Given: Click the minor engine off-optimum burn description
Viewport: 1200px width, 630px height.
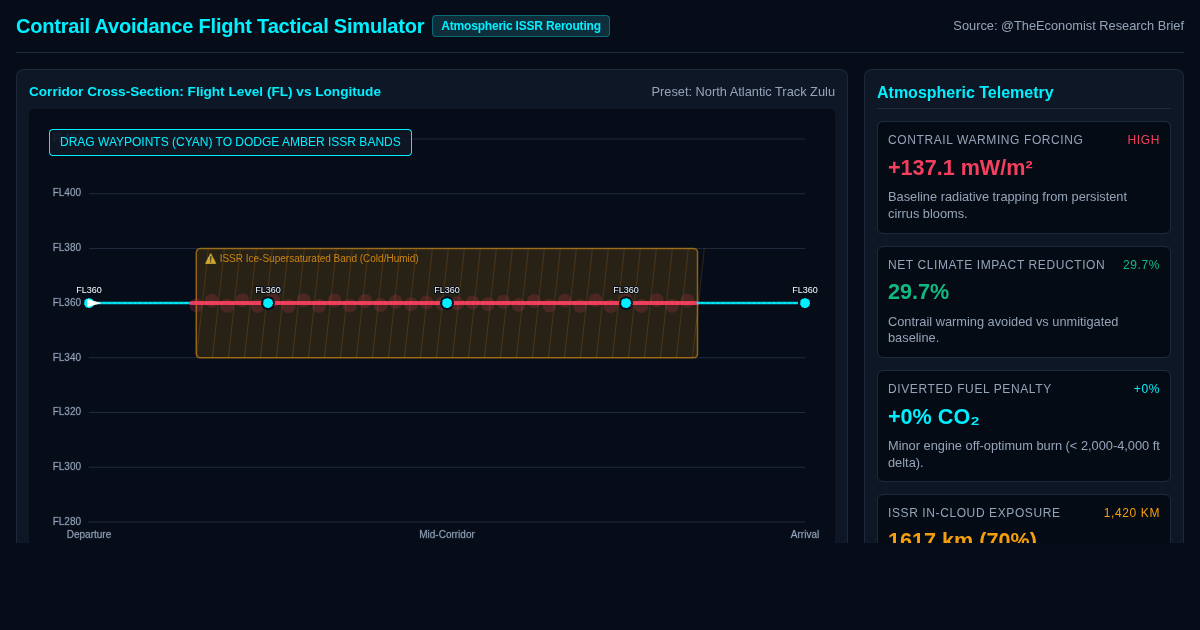Looking at the screenshot, I should [1024, 455].
